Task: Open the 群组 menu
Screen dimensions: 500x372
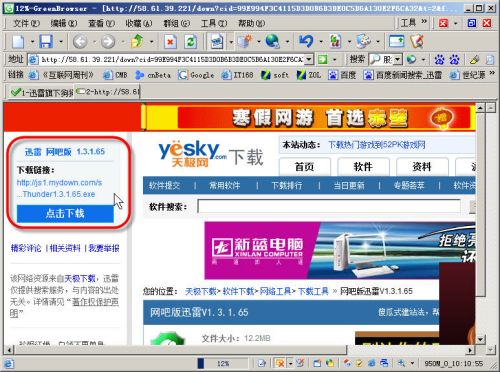Action: (176, 23)
